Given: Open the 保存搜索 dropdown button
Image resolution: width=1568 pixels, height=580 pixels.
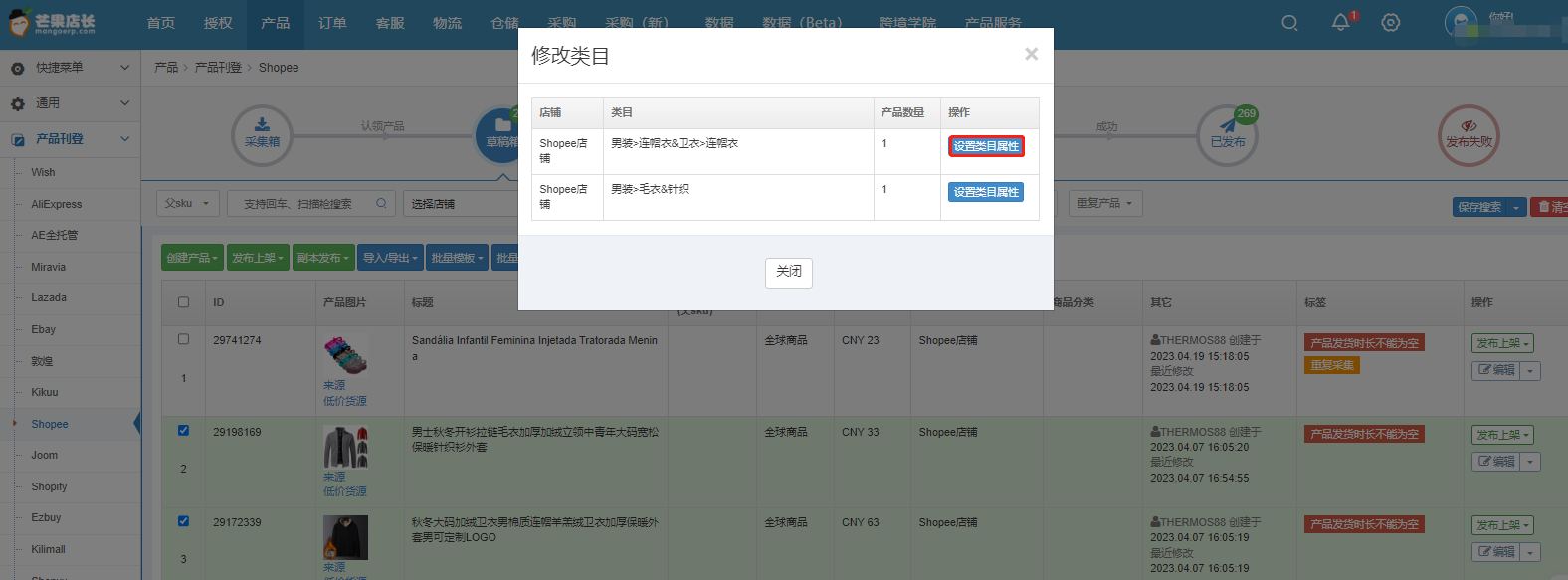Looking at the screenshot, I should (x=1488, y=207).
